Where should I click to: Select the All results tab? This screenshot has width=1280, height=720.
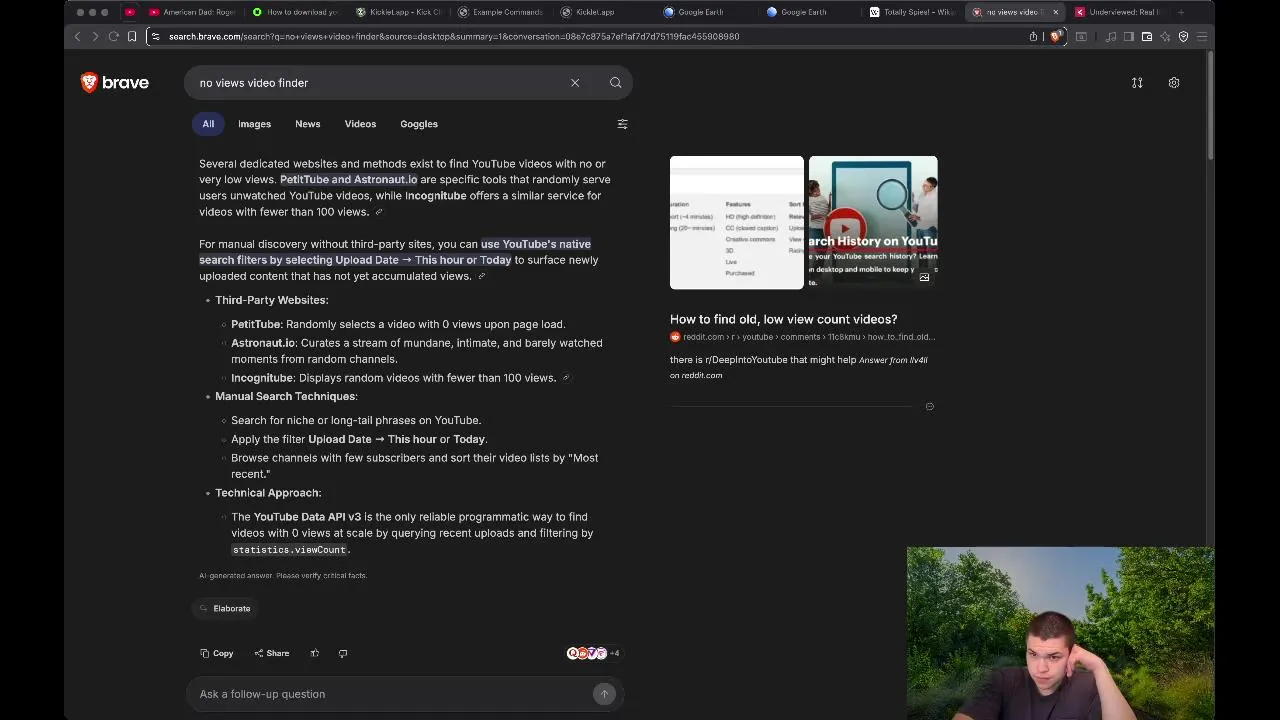[208, 124]
